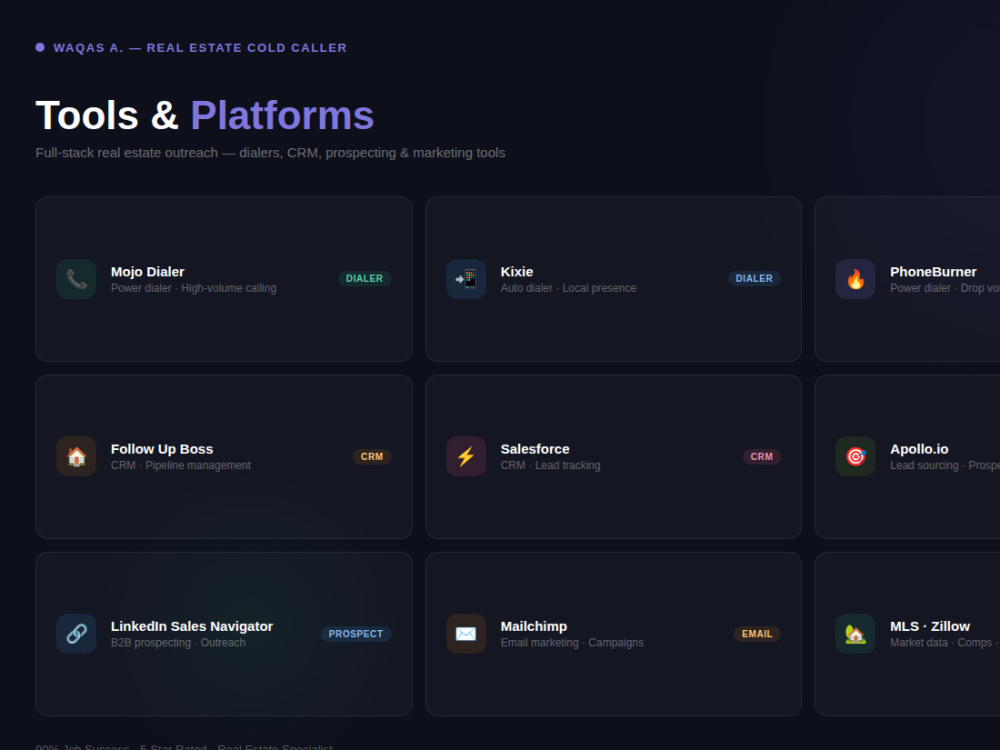The image size is (1000, 750).
Task: Click 'Power dialer · High-volume calling' description
Action: [x=194, y=288]
